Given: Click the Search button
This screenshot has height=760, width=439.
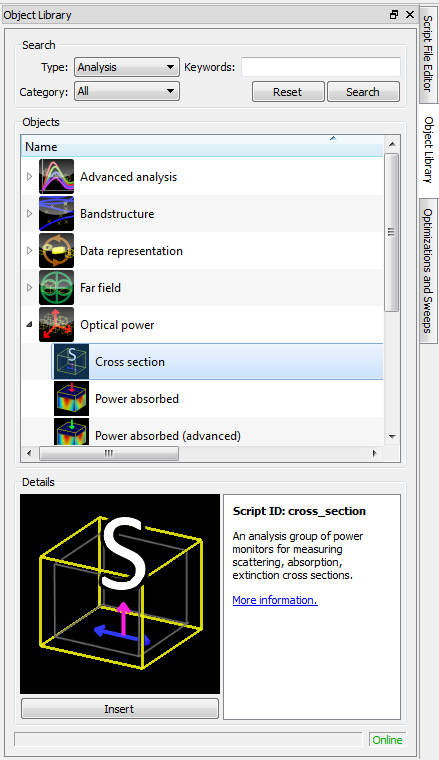Looking at the screenshot, I should [363, 92].
